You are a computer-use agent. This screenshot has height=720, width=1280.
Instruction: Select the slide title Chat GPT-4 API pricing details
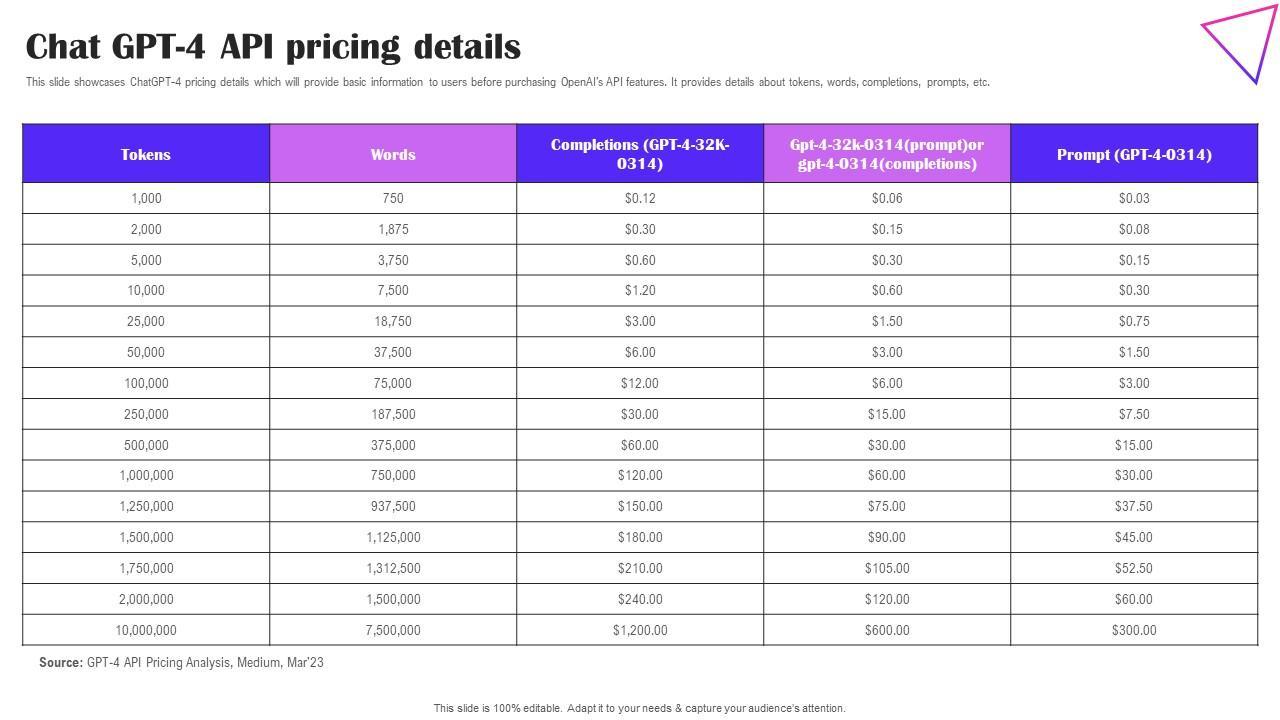click(x=273, y=47)
